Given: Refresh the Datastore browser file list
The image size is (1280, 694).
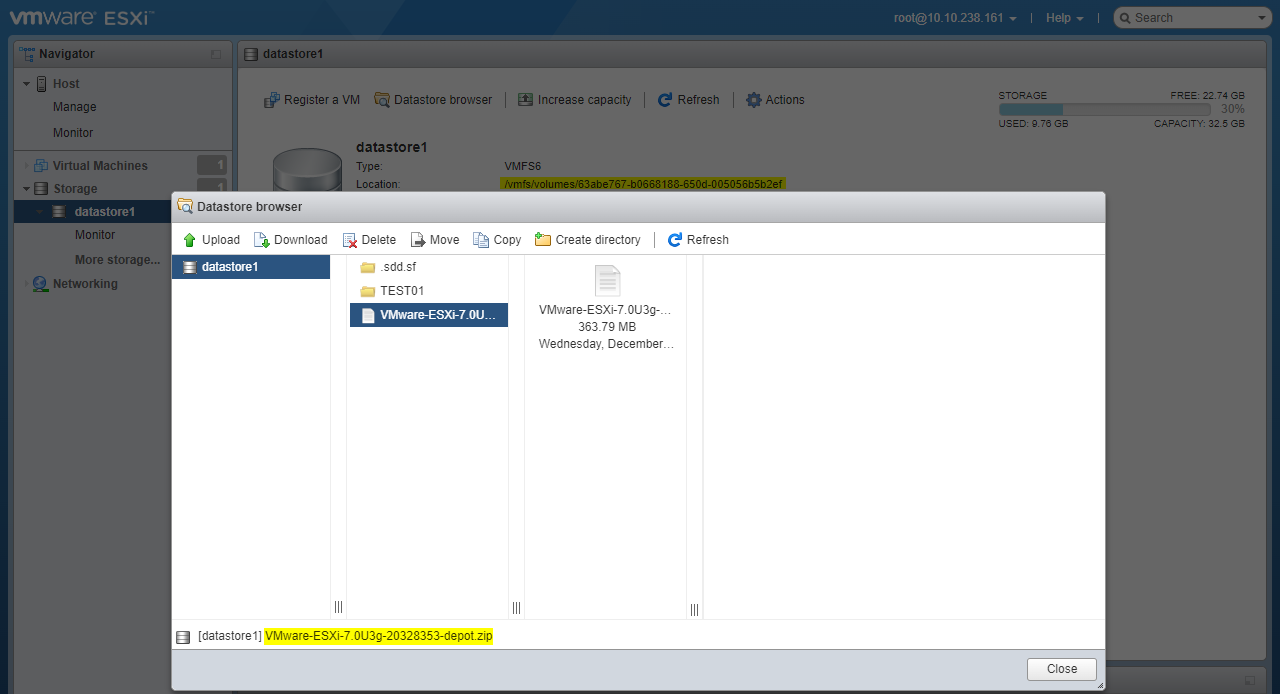Looking at the screenshot, I should pyautogui.click(x=697, y=240).
